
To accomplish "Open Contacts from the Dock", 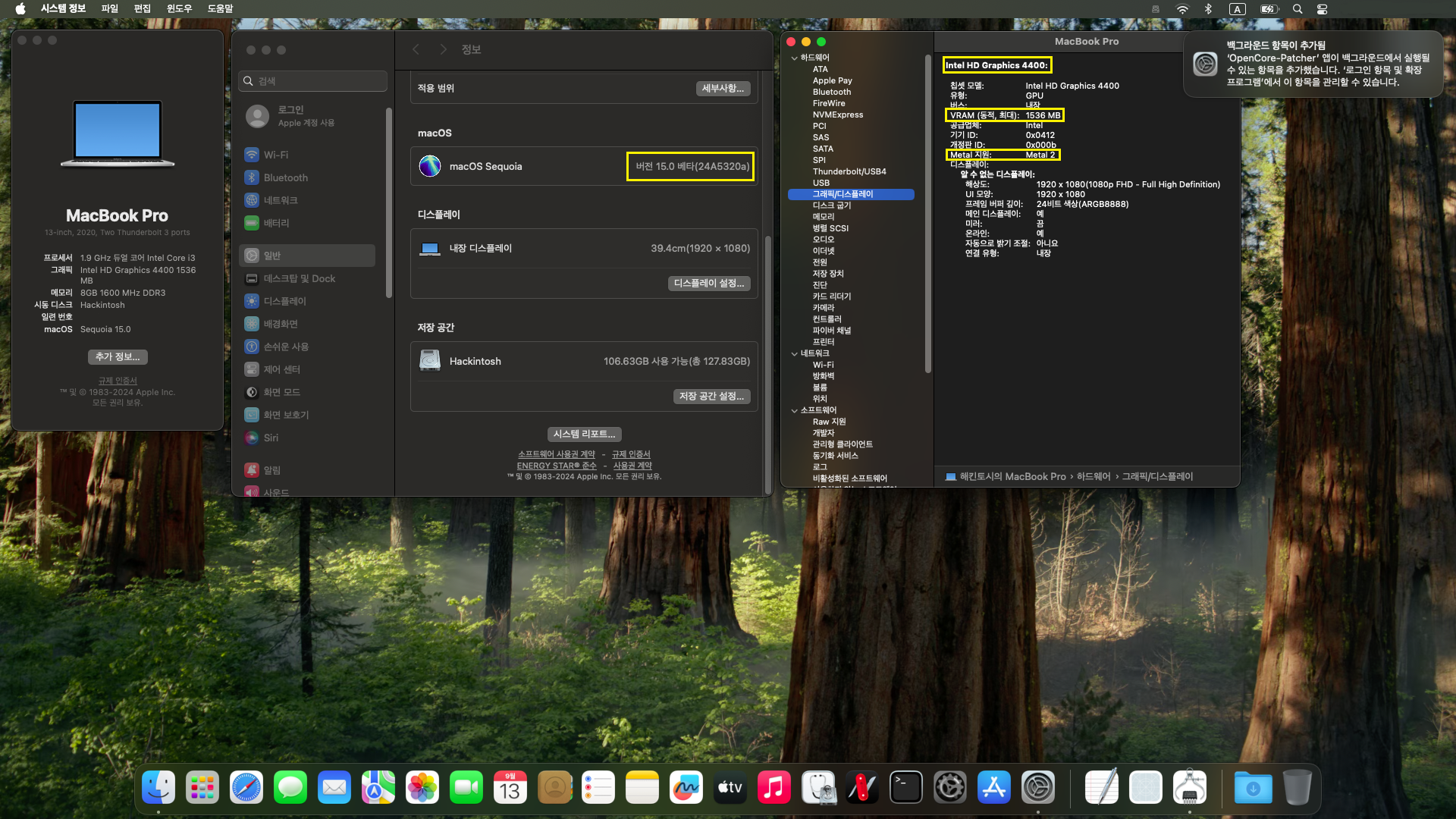I will [x=554, y=788].
